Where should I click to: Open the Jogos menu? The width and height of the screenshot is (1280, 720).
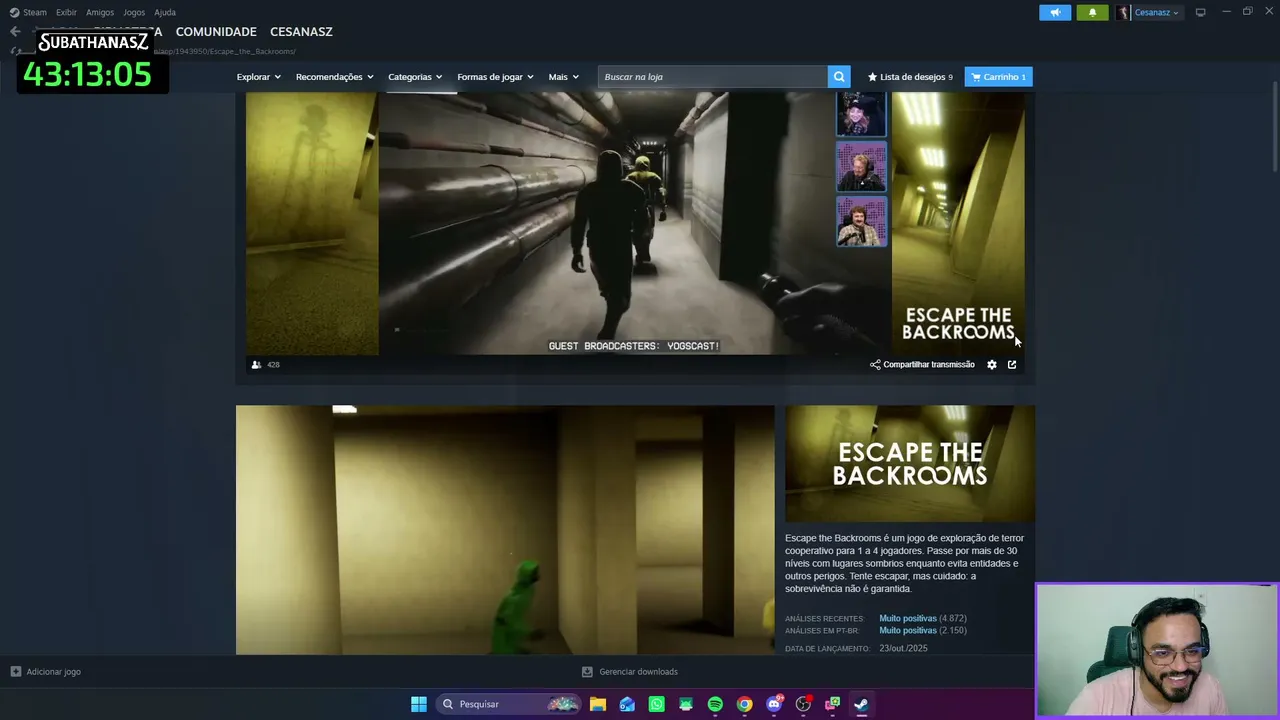(134, 12)
